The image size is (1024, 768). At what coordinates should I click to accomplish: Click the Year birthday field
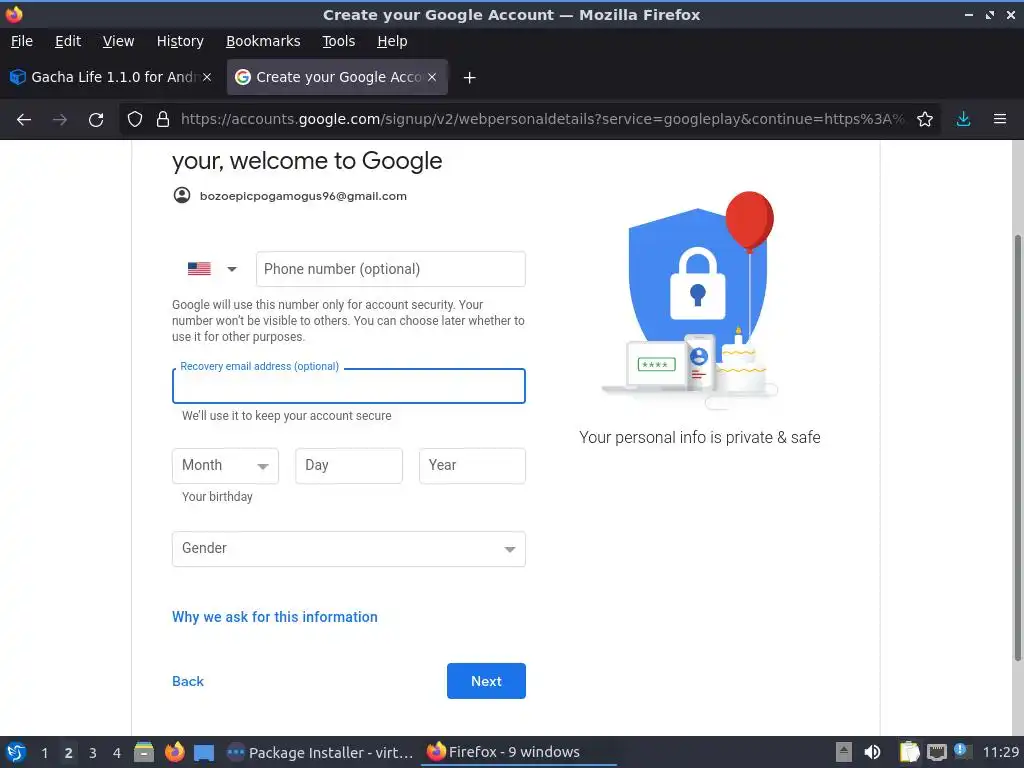tap(472, 466)
